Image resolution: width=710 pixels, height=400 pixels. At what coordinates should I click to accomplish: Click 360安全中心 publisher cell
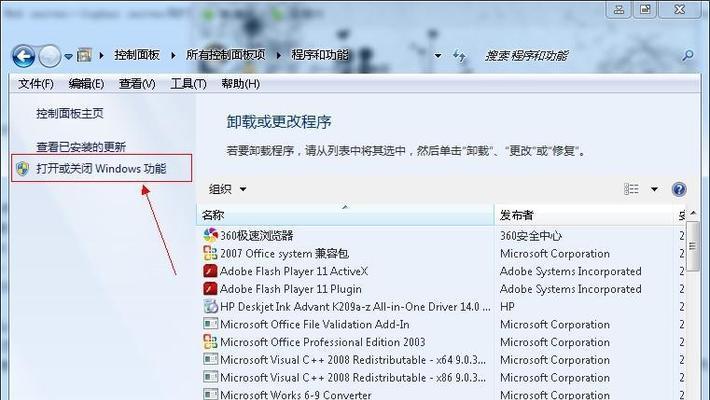pos(531,236)
